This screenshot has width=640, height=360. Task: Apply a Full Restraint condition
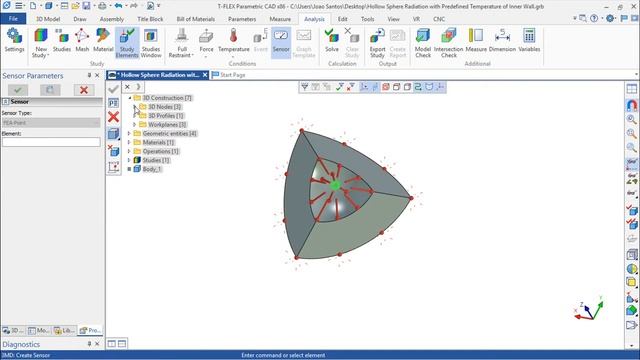(x=182, y=43)
